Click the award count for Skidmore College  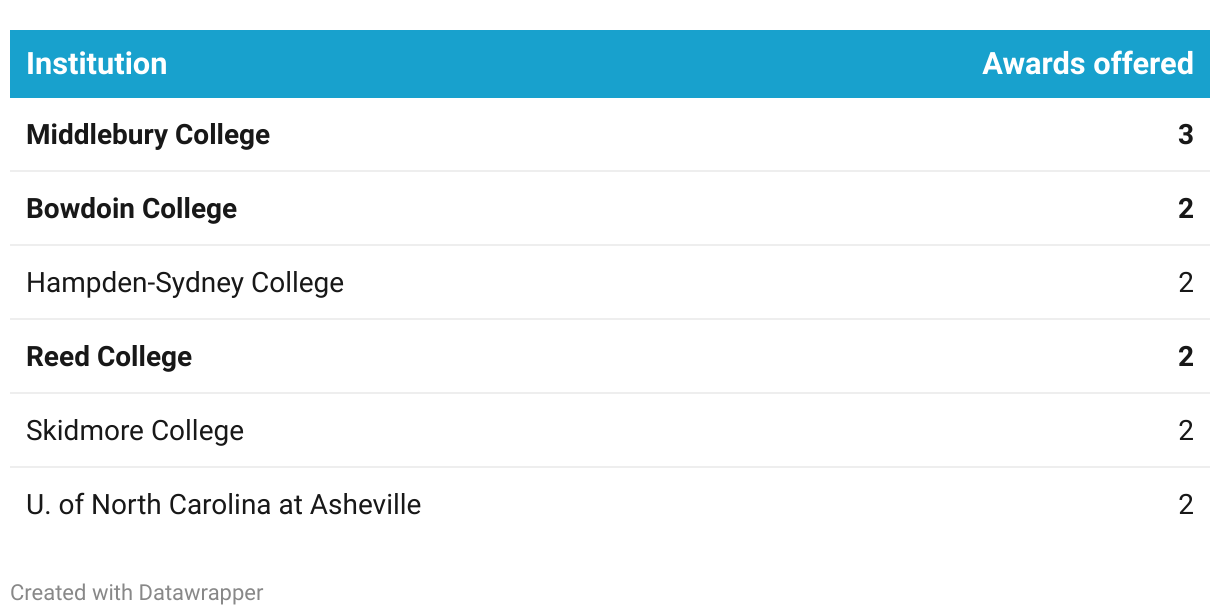click(1186, 431)
